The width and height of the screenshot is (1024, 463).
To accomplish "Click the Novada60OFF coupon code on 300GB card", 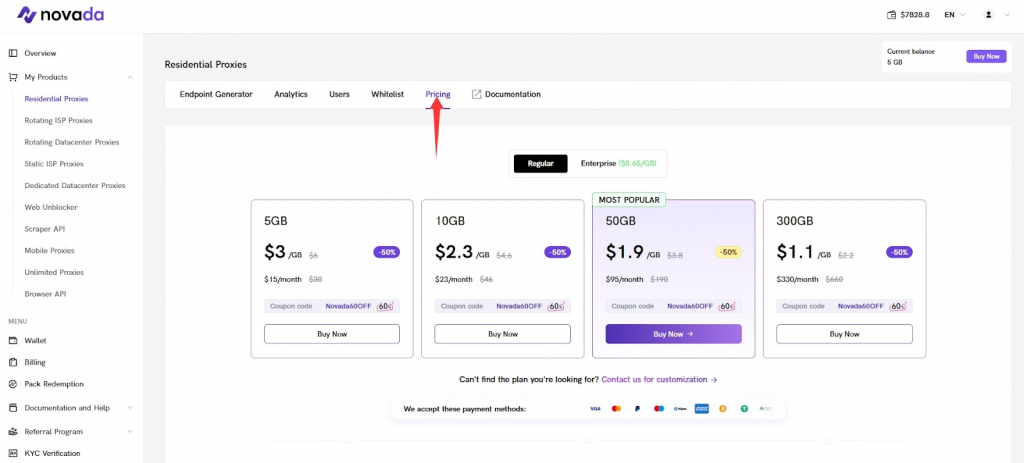I will point(861,306).
